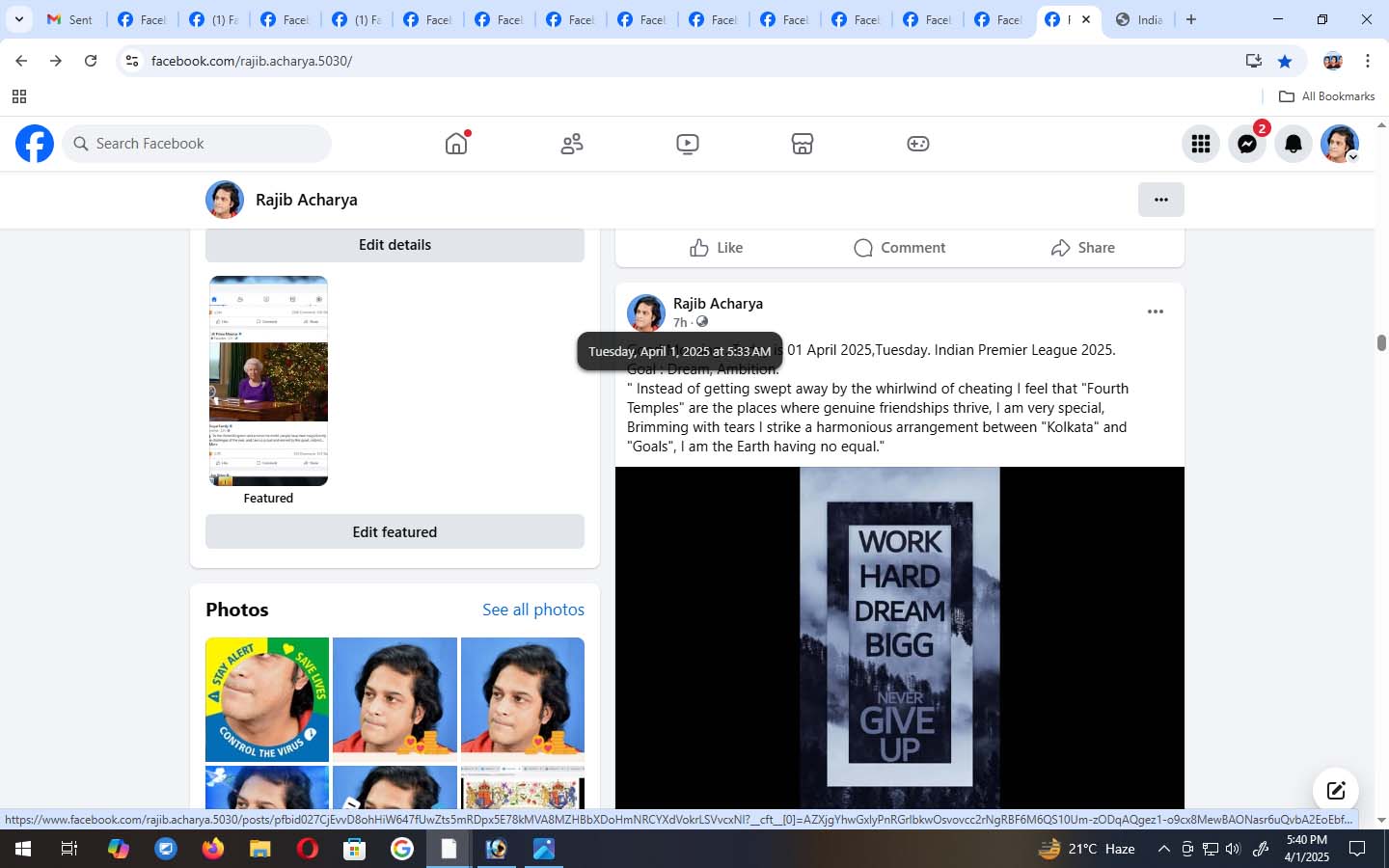Go back in browser history
The height and width of the screenshot is (868, 1389).
[x=21, y=61]
